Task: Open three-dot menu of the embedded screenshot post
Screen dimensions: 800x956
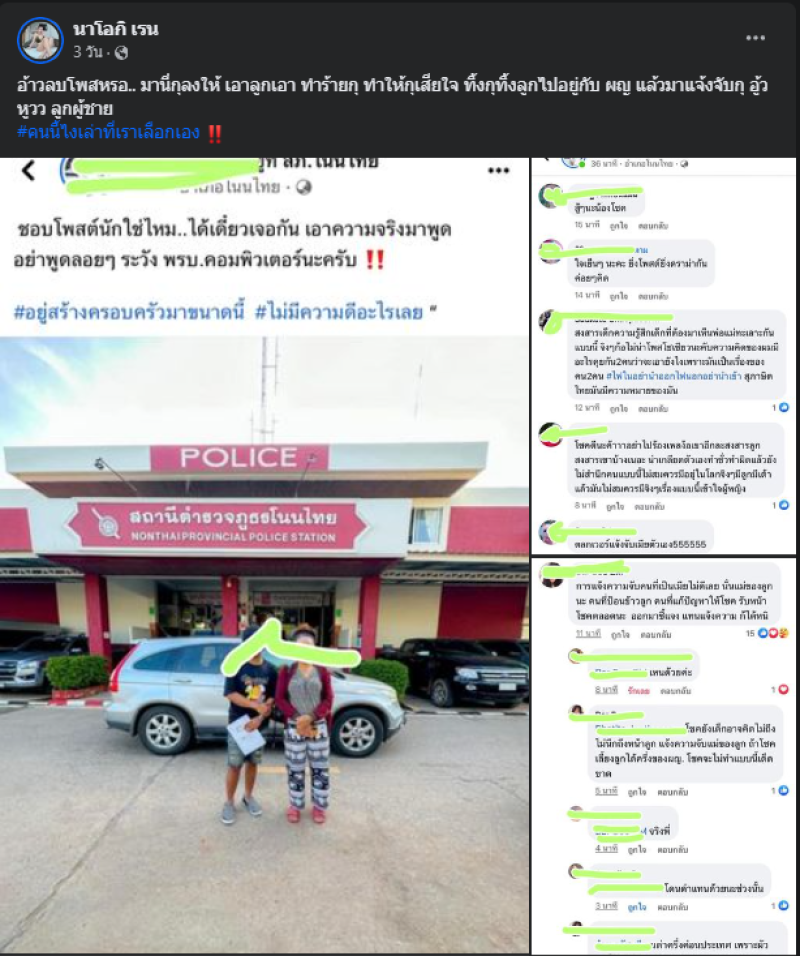Action: 498,171
